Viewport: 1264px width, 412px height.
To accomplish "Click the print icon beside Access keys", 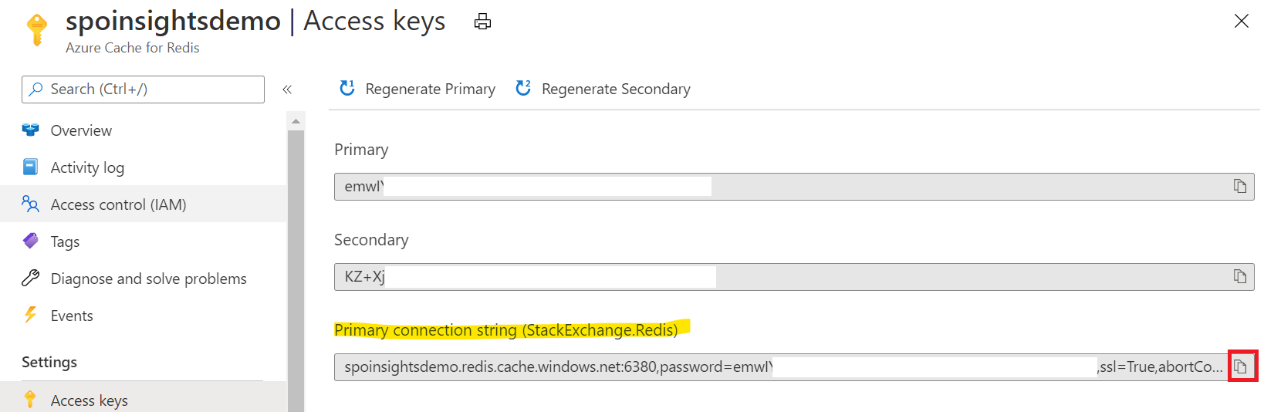I will 483,21.
